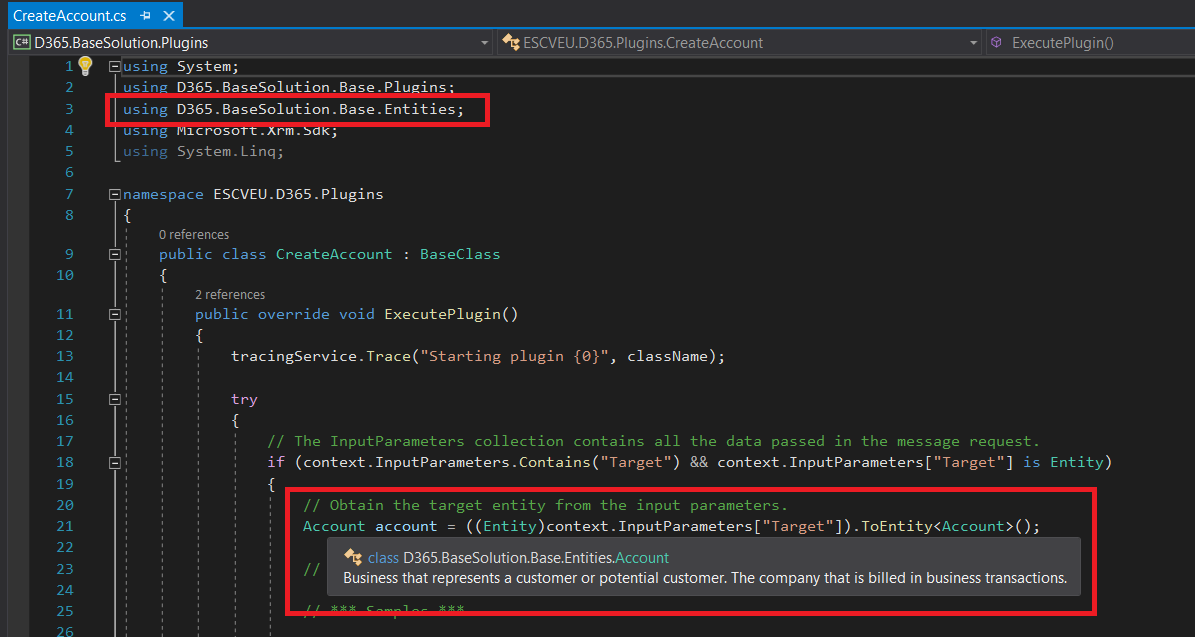This screenshot has width=1195, height=637.
Task: Open the D365.BaseSolution.Plugins project dropdown
Action: pos(484,43)
